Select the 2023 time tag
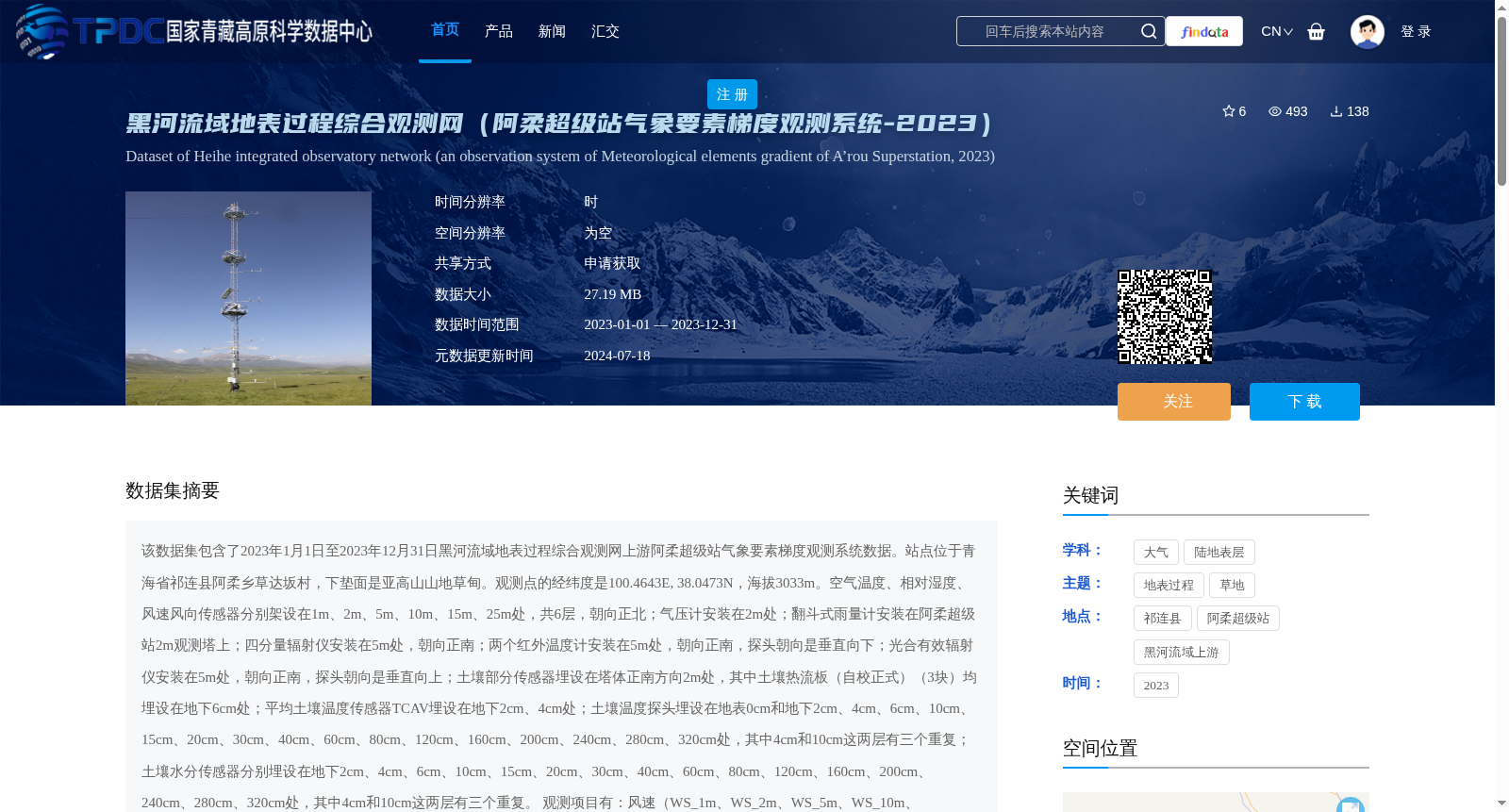This screenshot has height=812, width=1509. [x=1156, y=686]
